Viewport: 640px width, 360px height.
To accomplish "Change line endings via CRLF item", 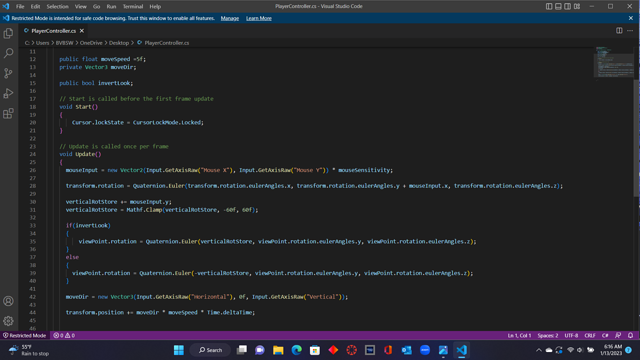I will pyautogui.click(x=590, y=336).
